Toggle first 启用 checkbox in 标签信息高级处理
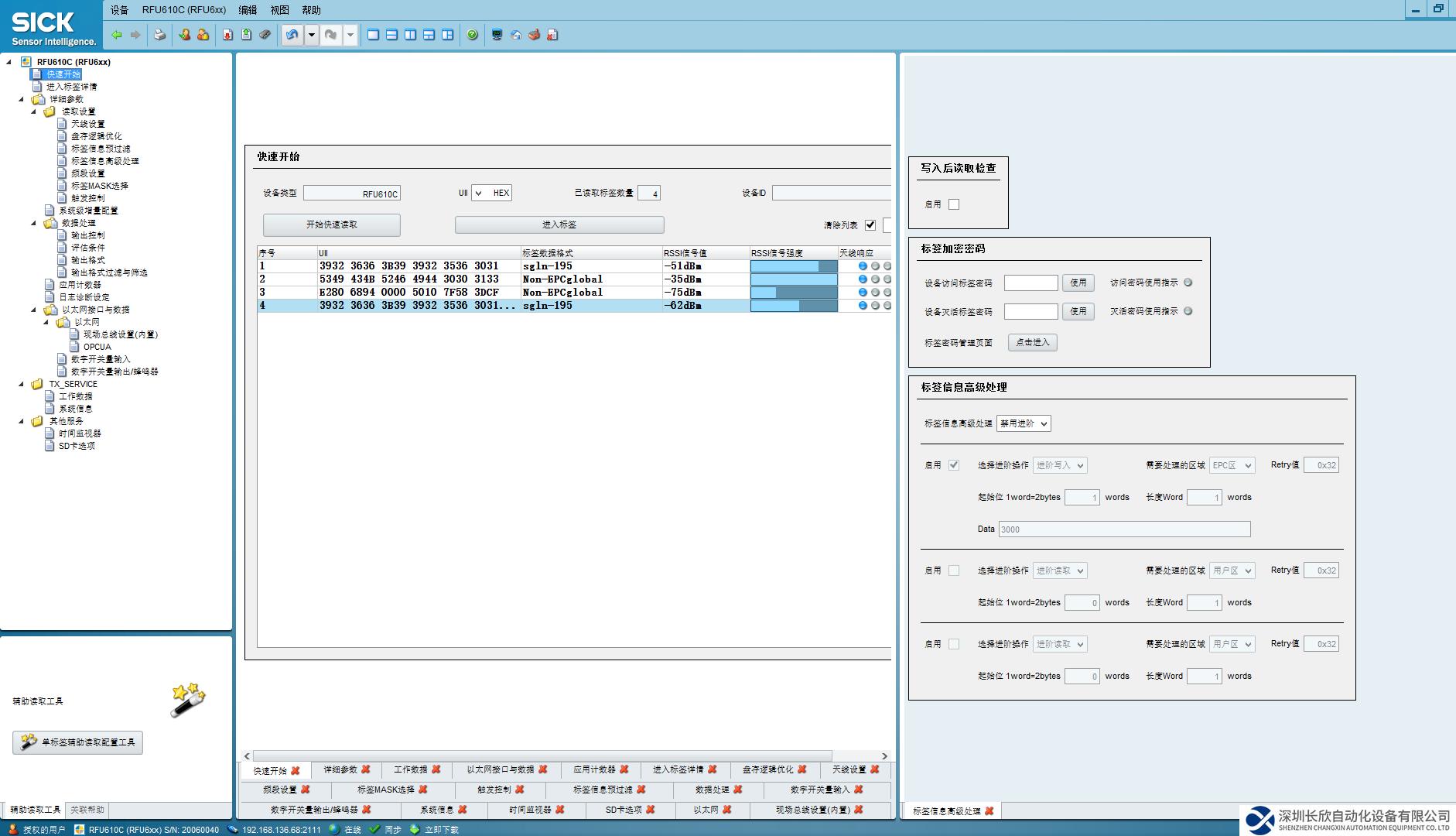The width and height of the screenshot is (1456, 836). 954,465
